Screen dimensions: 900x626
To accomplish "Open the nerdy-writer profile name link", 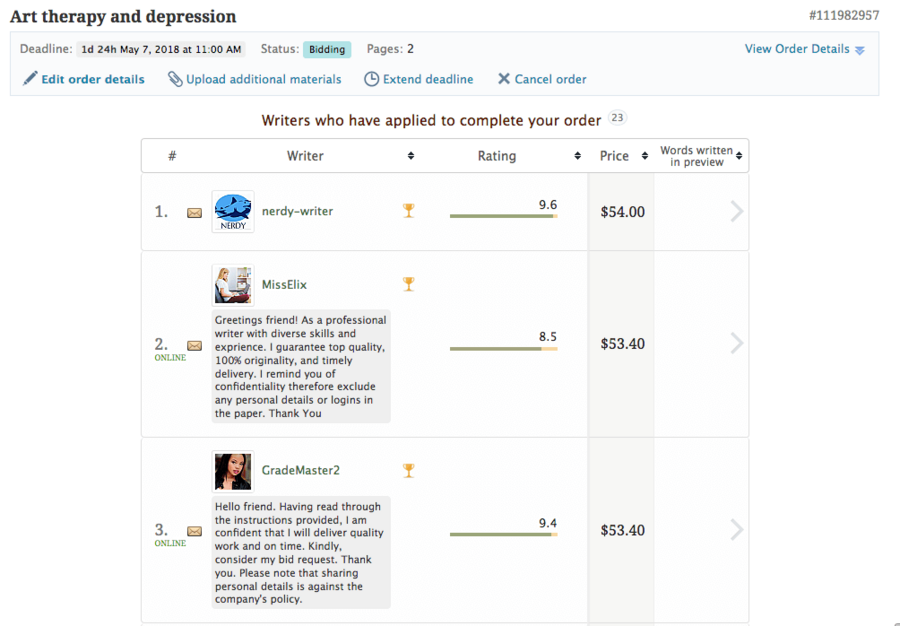I will point(297,211).
